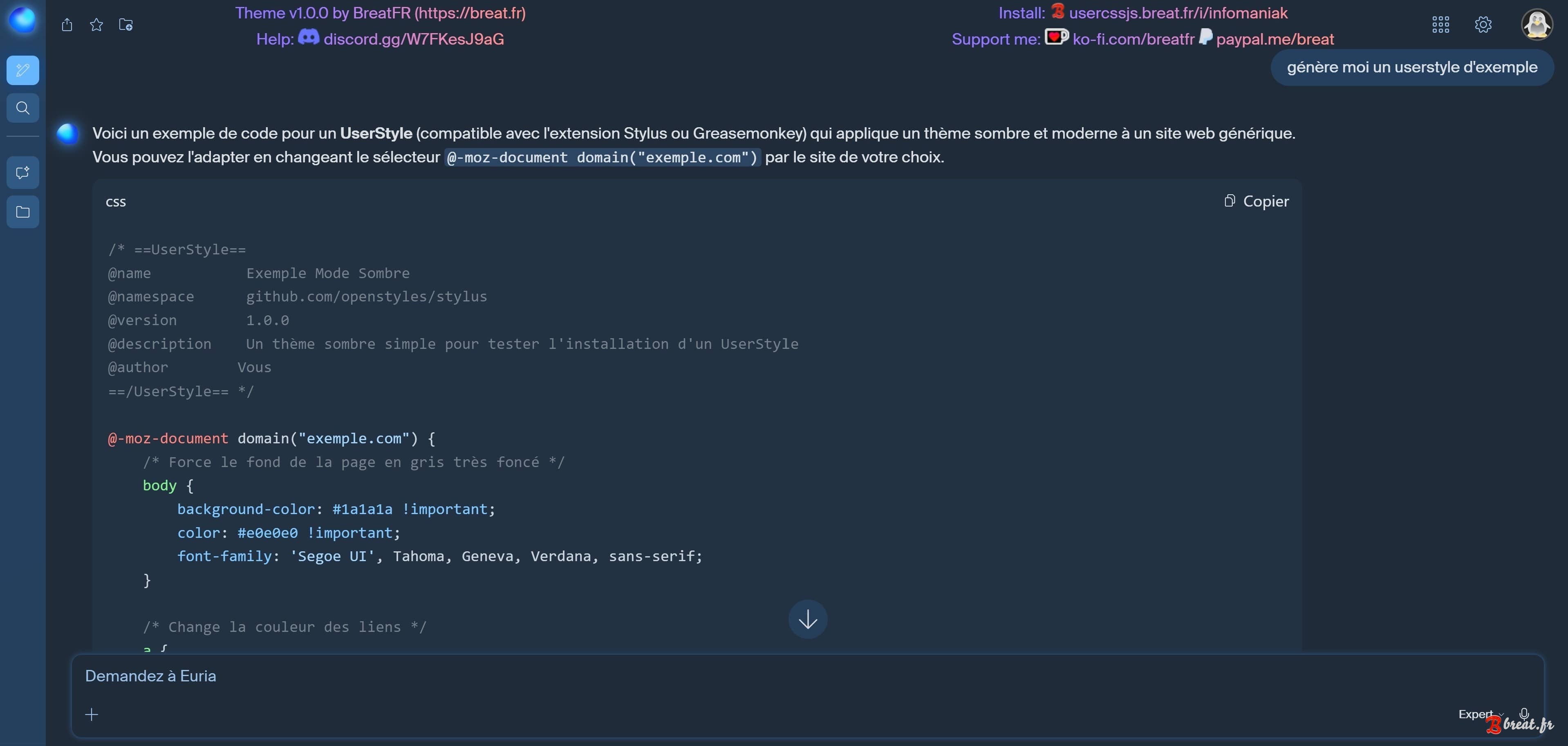Click the 'css' language label
The height and width of the screenshot is (746, 1568).
[116, 202]
